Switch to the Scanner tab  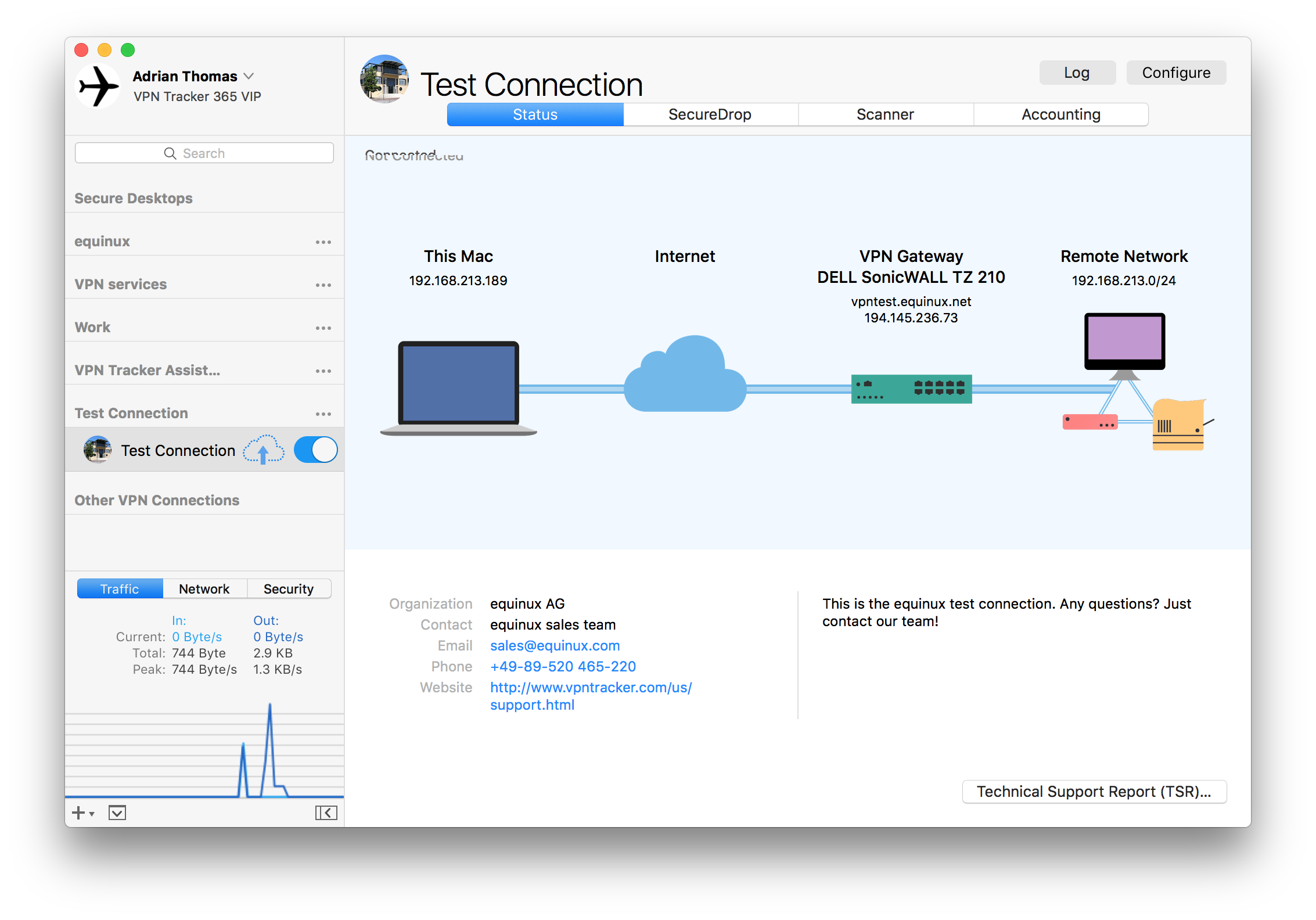point(884,115)
